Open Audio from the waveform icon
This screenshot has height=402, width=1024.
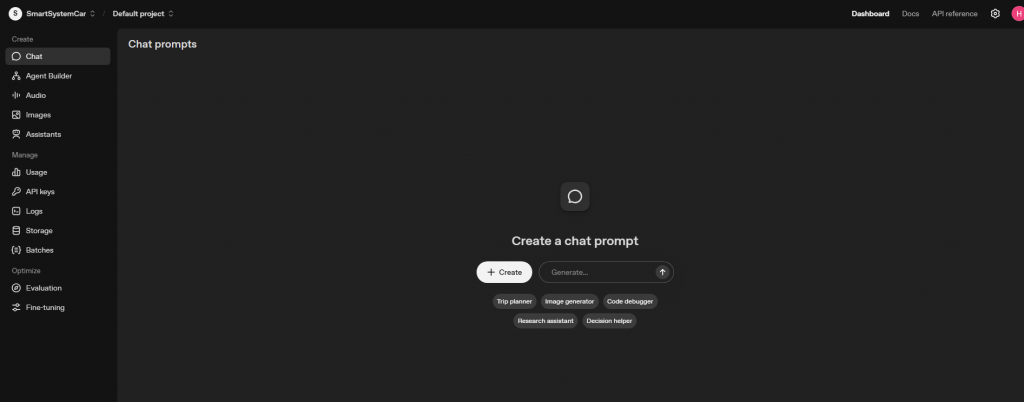[16, 95]
